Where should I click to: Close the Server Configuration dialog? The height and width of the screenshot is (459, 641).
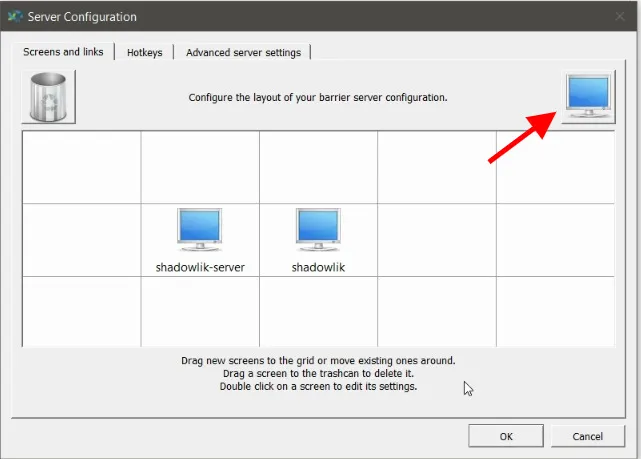pos(620,16)
